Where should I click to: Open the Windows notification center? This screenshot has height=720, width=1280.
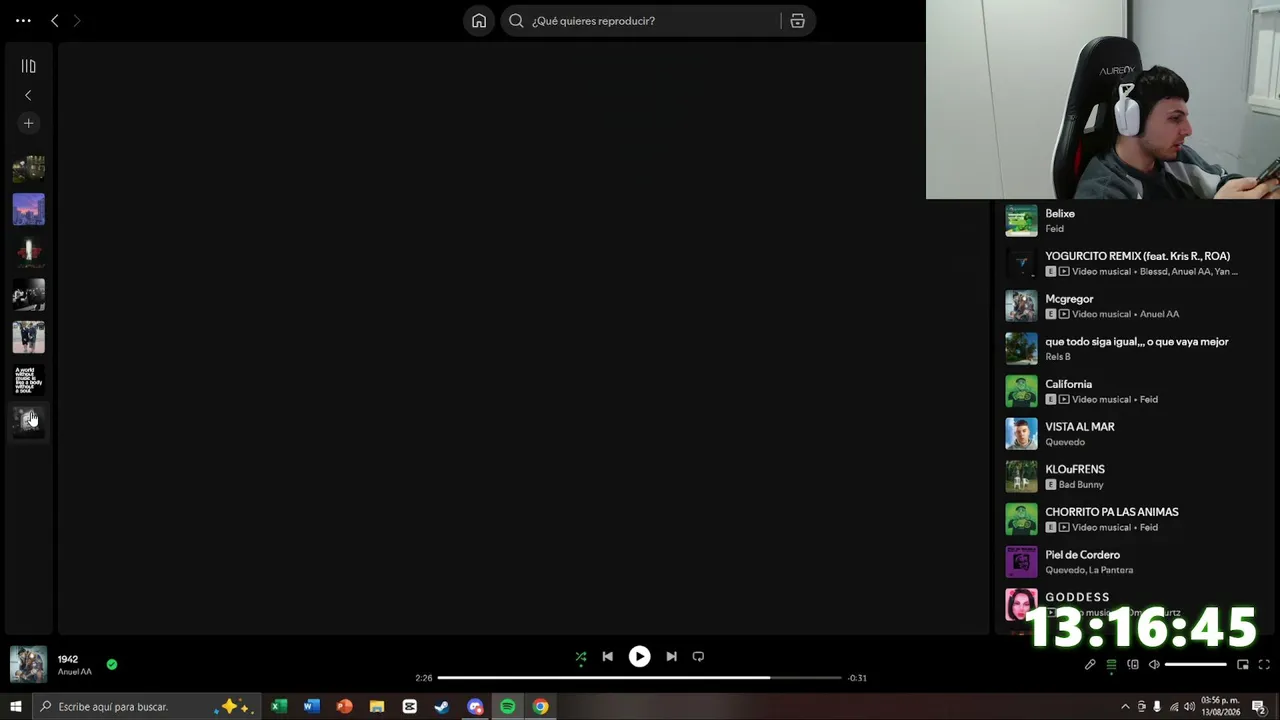tap(1259, 707)
